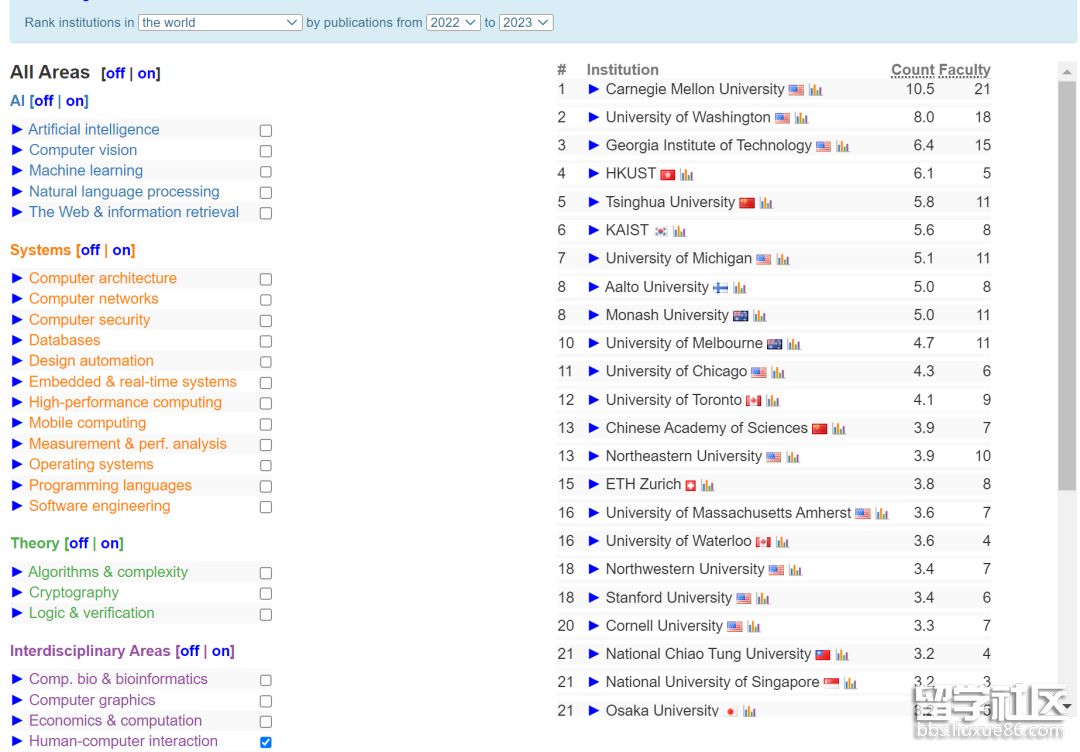Expand the Algorithms & complexity triangle

pos(17,572)
